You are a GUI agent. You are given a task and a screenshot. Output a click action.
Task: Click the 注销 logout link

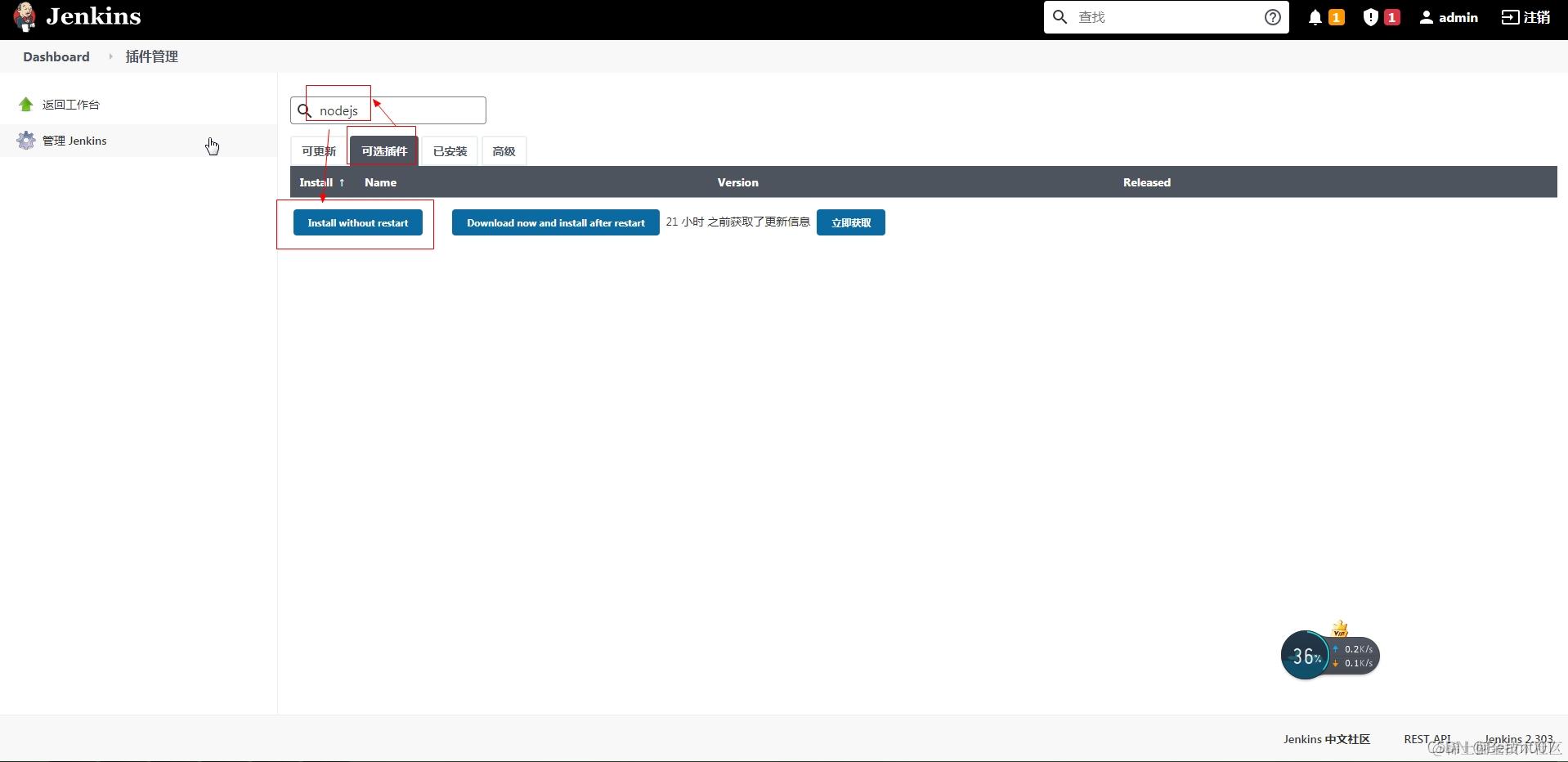click(1525, 17)
